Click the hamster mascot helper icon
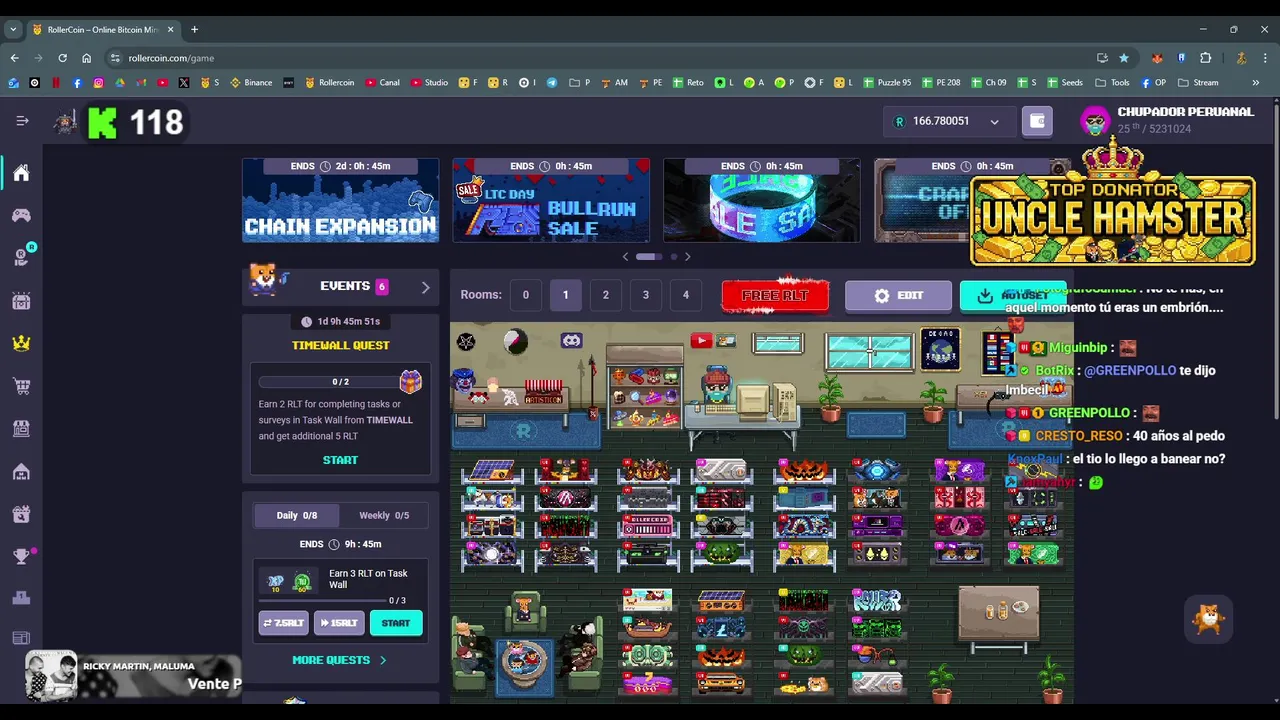 [x=1209, y=619]
